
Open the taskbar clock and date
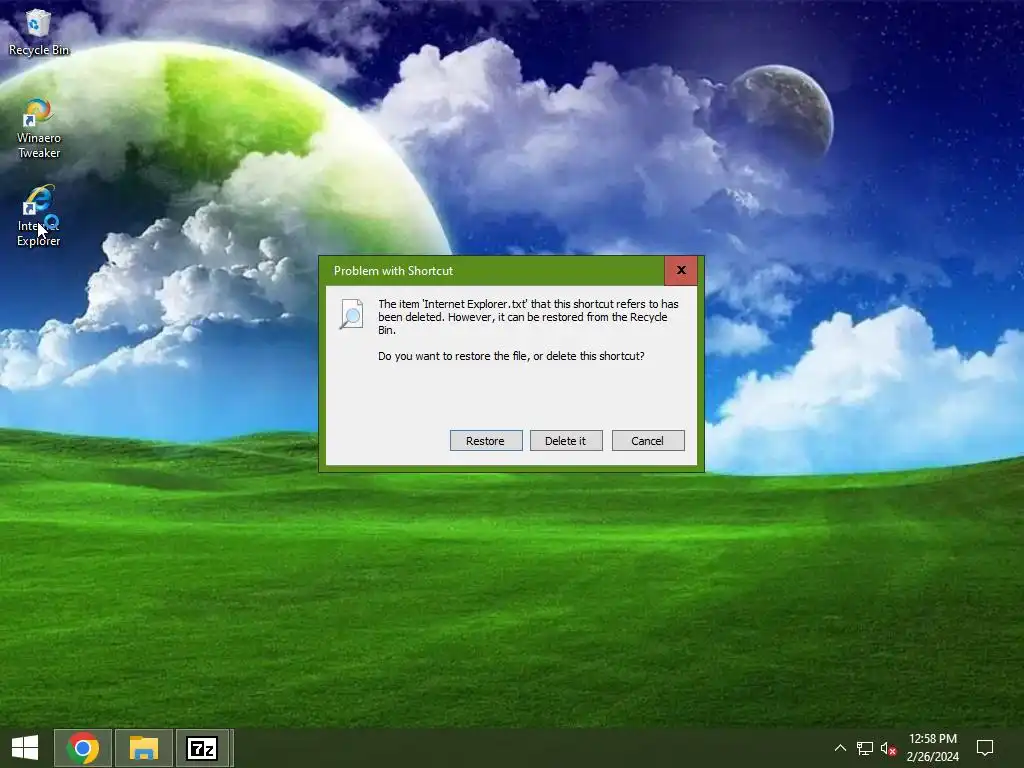tap(933, 748)
